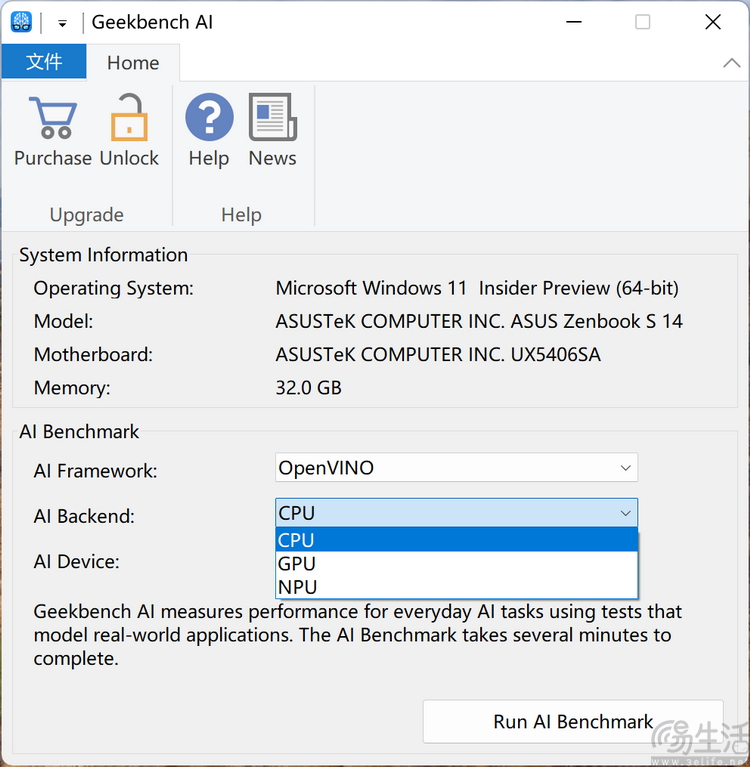Viewport: 750px width, 767px height.
Task: Open the AI Framework OpenVINO dropdown
Action: pyautogui.click(x=456, y=468)
